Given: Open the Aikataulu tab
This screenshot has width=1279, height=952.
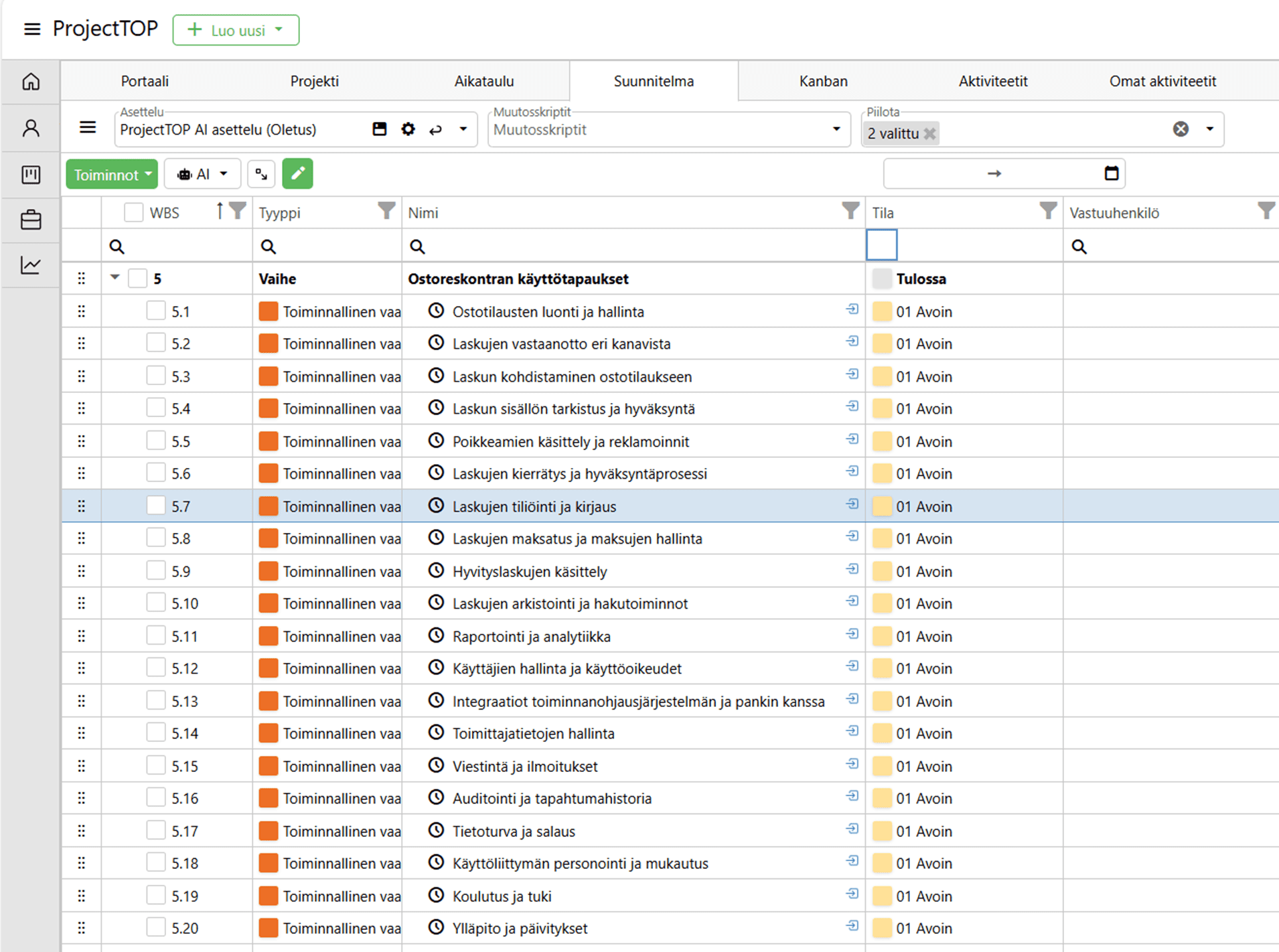Looking at the screenshot, I should coord(483,81).
